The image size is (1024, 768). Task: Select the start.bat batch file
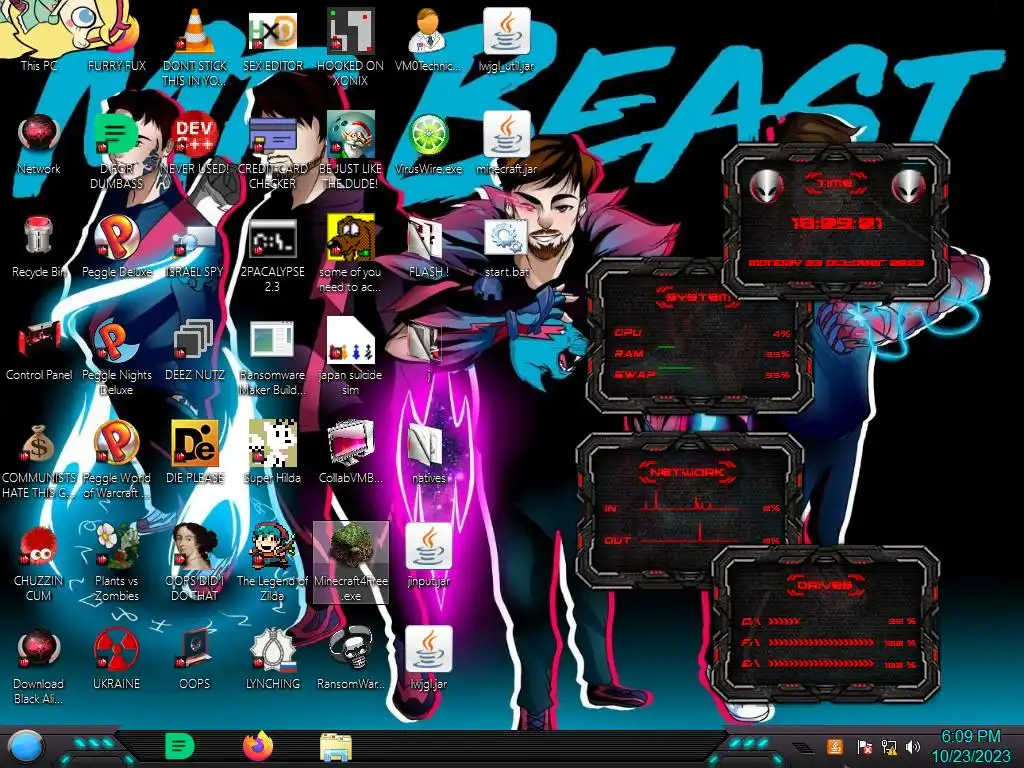(506, 248)
